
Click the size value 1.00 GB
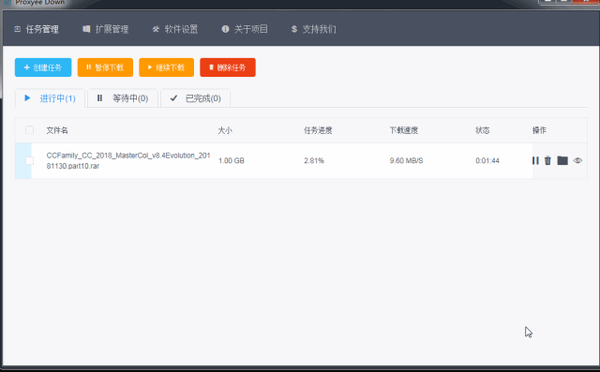pos(231,161)
